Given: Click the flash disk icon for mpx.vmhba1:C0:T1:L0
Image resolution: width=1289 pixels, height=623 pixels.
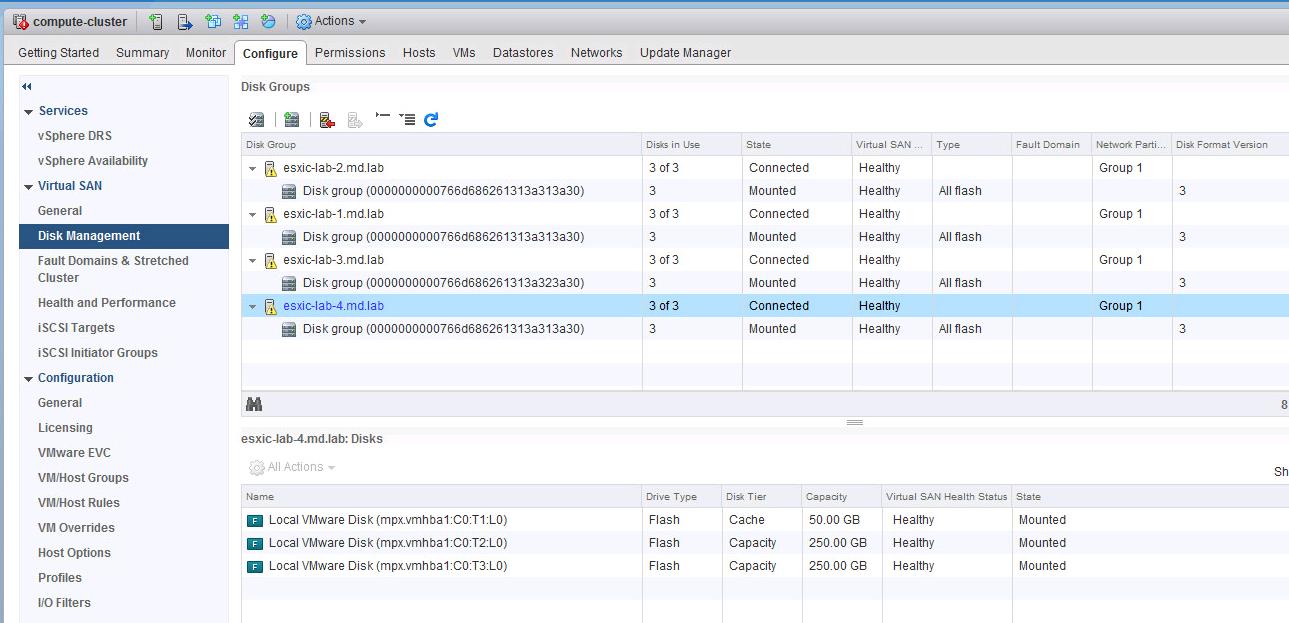Looking at the screenshot, I should (x=254, y=520).
